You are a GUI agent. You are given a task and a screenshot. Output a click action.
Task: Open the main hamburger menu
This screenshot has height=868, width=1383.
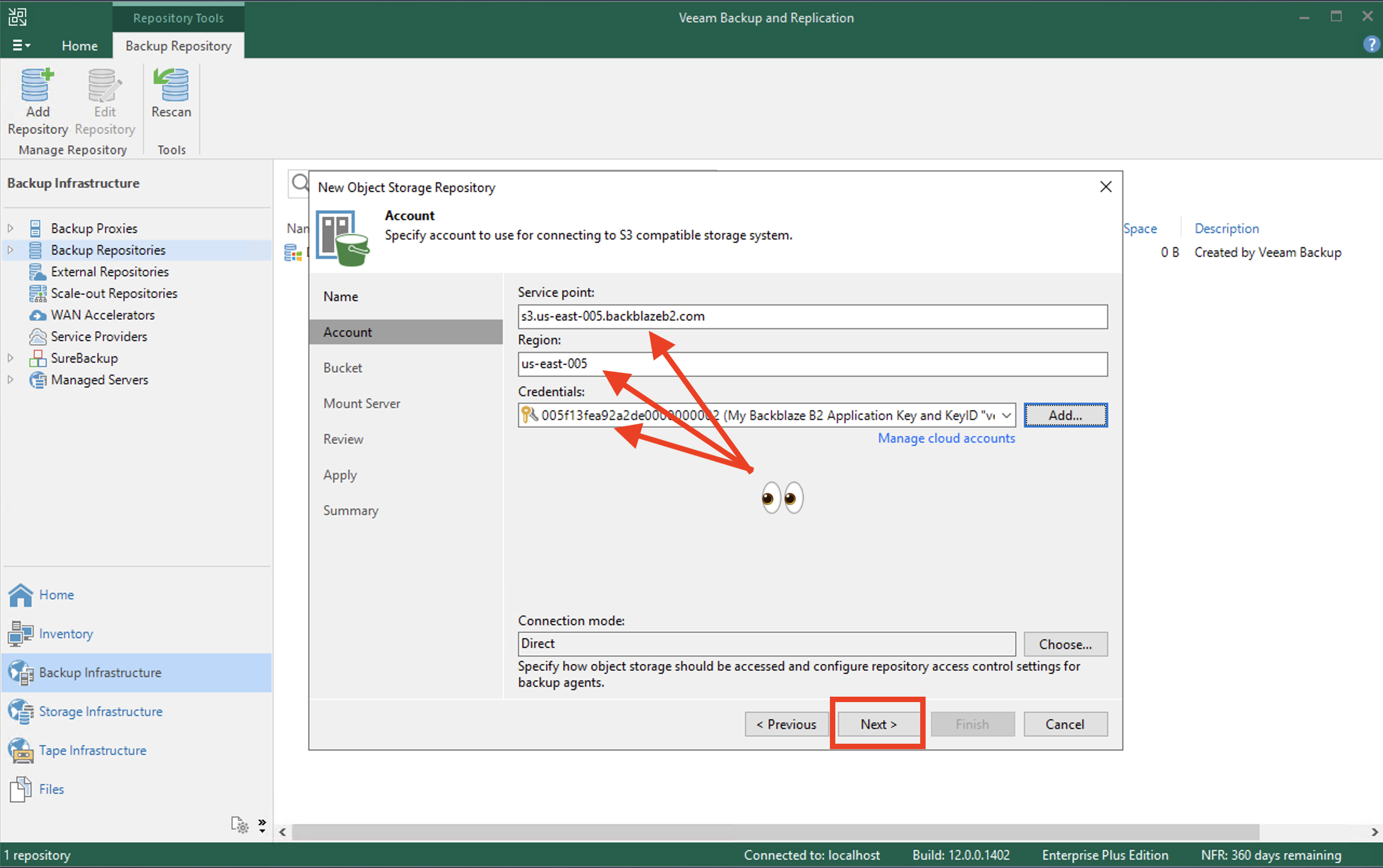pyautogui.click(x=21, y=45)
